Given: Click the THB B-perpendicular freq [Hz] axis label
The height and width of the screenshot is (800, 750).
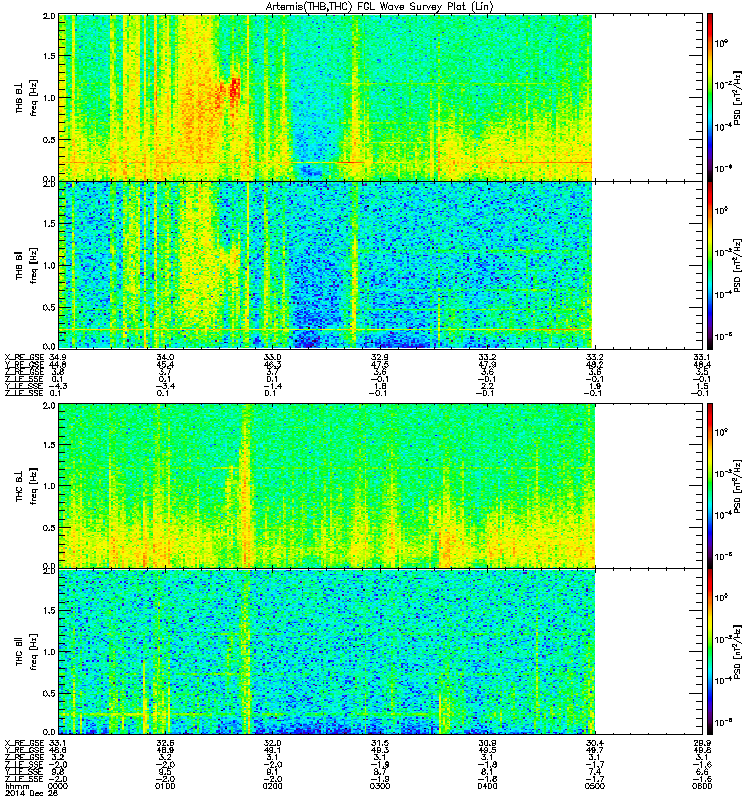Looking at the screenshot, I should [x=34, y=97].
